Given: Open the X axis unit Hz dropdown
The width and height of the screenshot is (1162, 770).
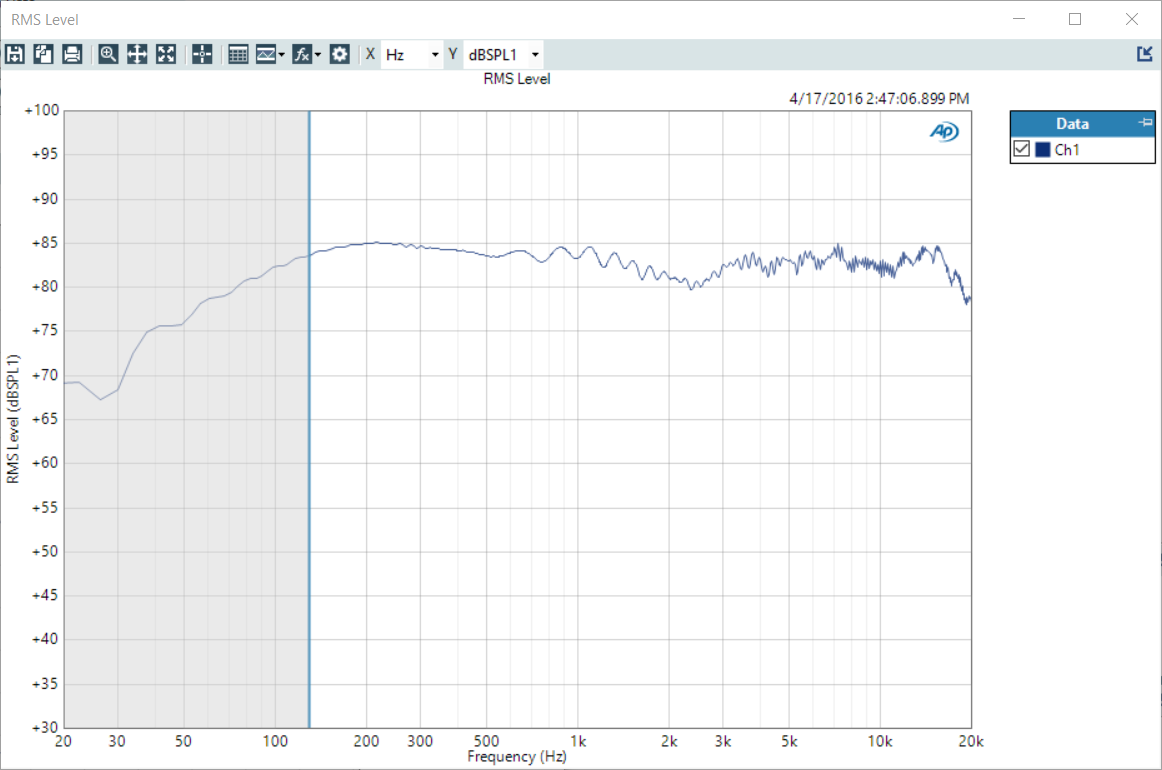Looking at the screenshot, I should [412, 55].
